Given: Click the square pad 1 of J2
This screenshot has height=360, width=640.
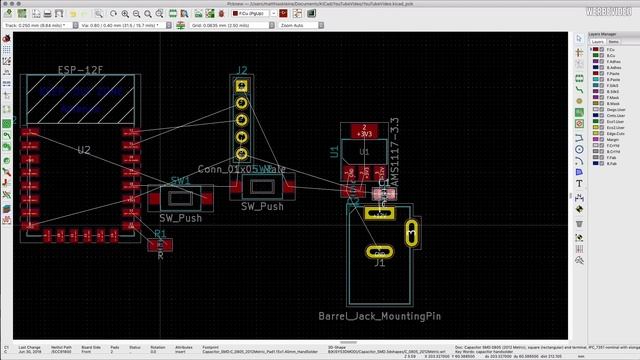Looking at the screenshot, I should coord(242,86).
